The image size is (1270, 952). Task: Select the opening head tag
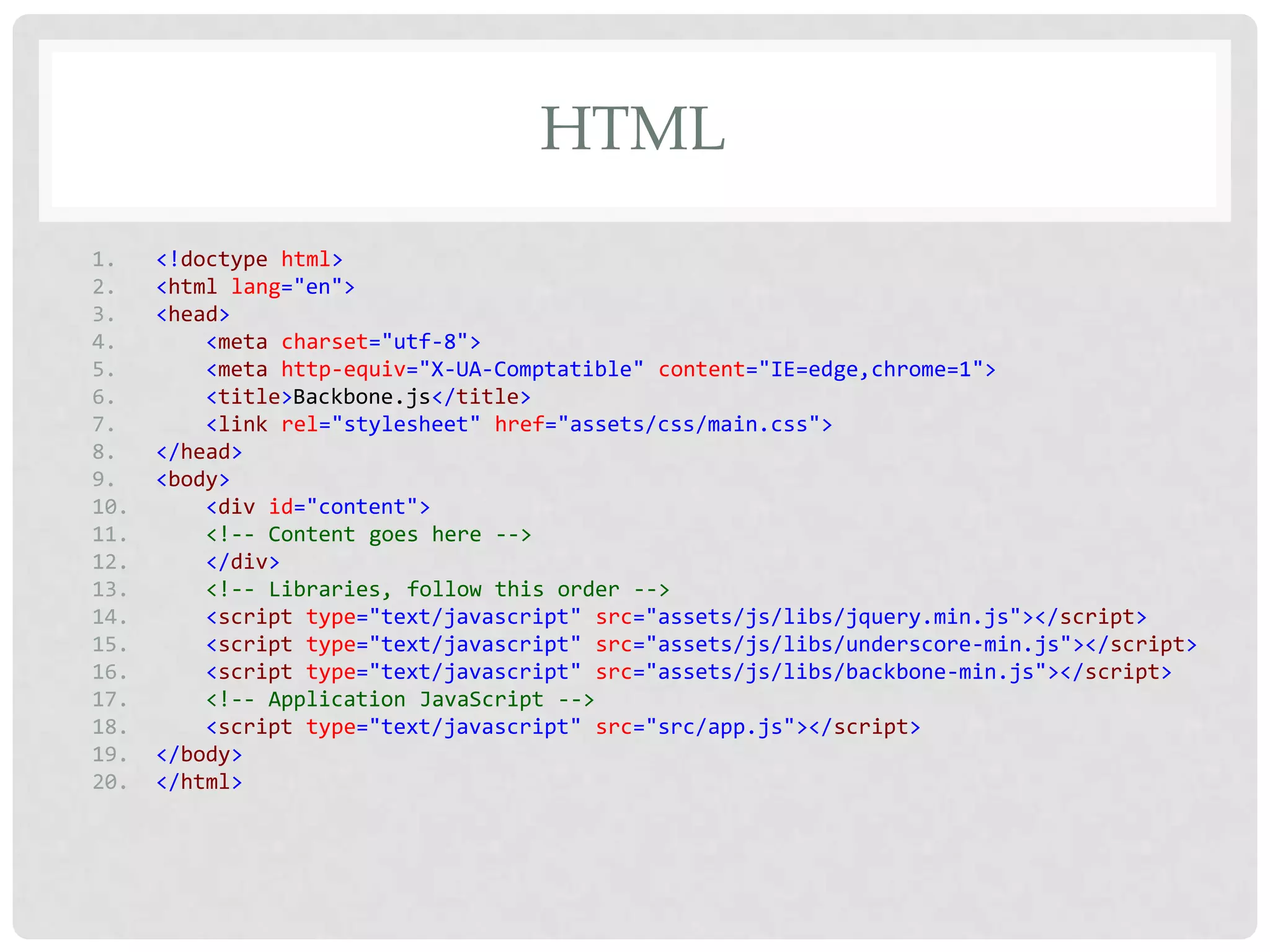193,314
